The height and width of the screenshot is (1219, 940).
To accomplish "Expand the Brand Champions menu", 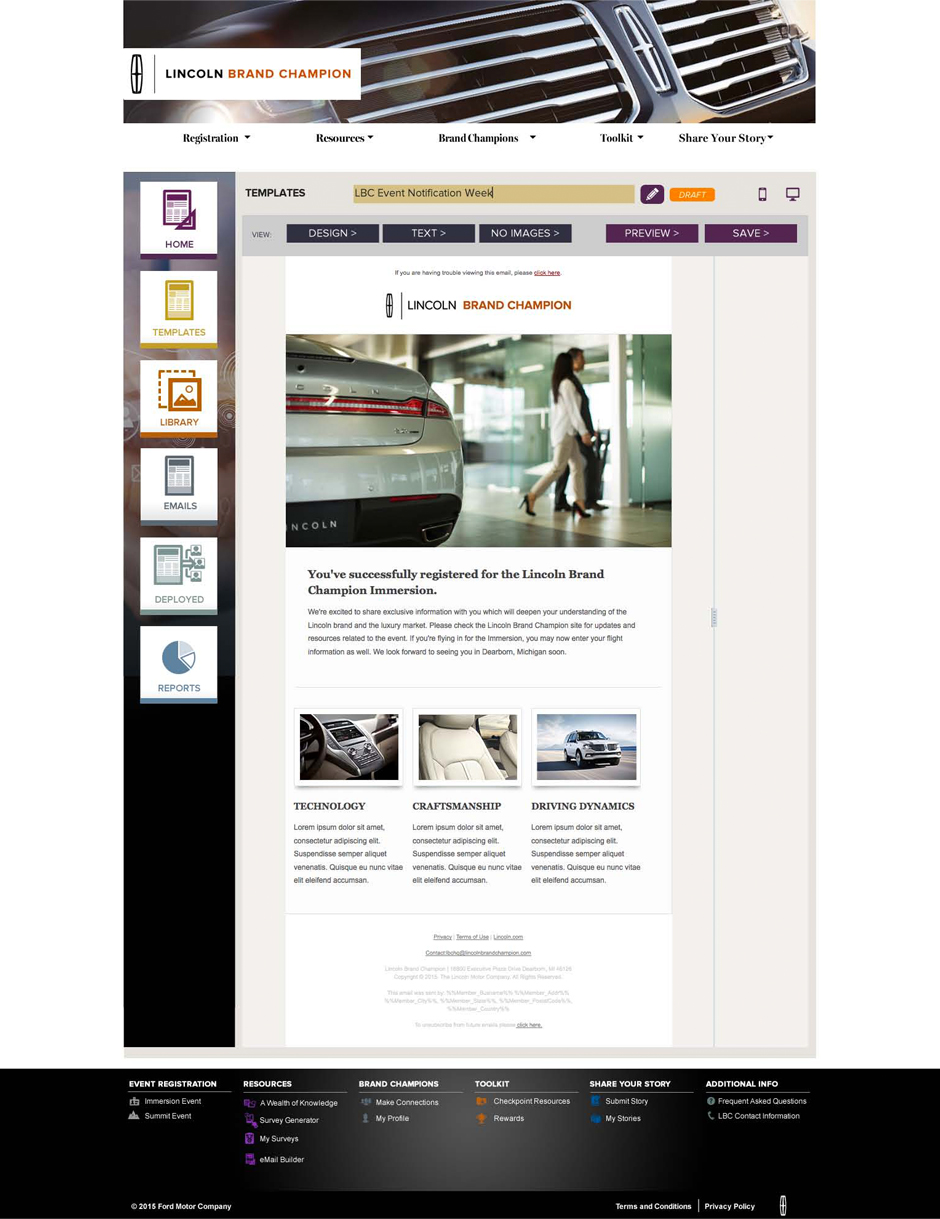I will click(x=487, y=138).
